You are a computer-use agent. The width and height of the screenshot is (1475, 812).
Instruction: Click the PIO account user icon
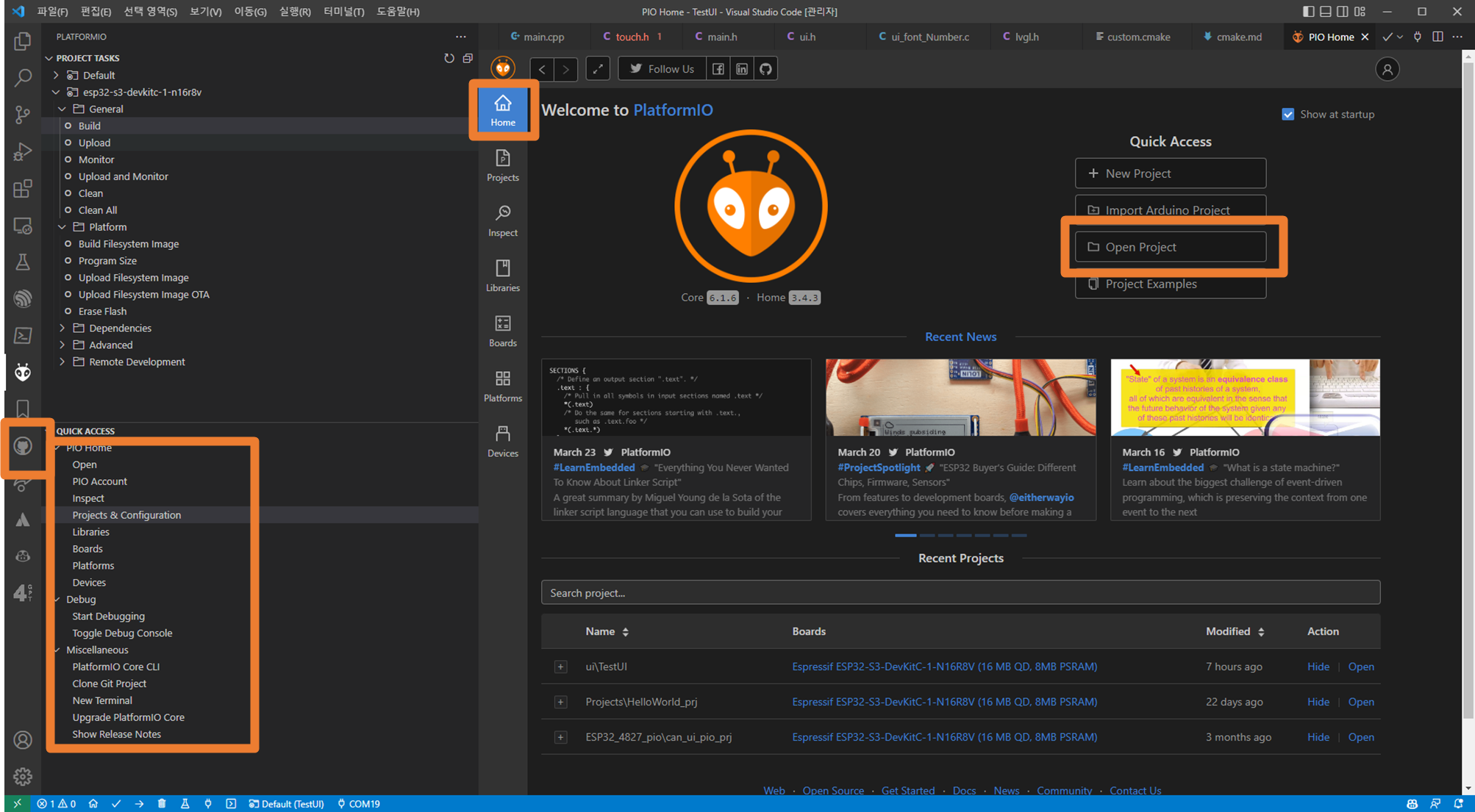pyautogui.click(x=1387, y=69)
